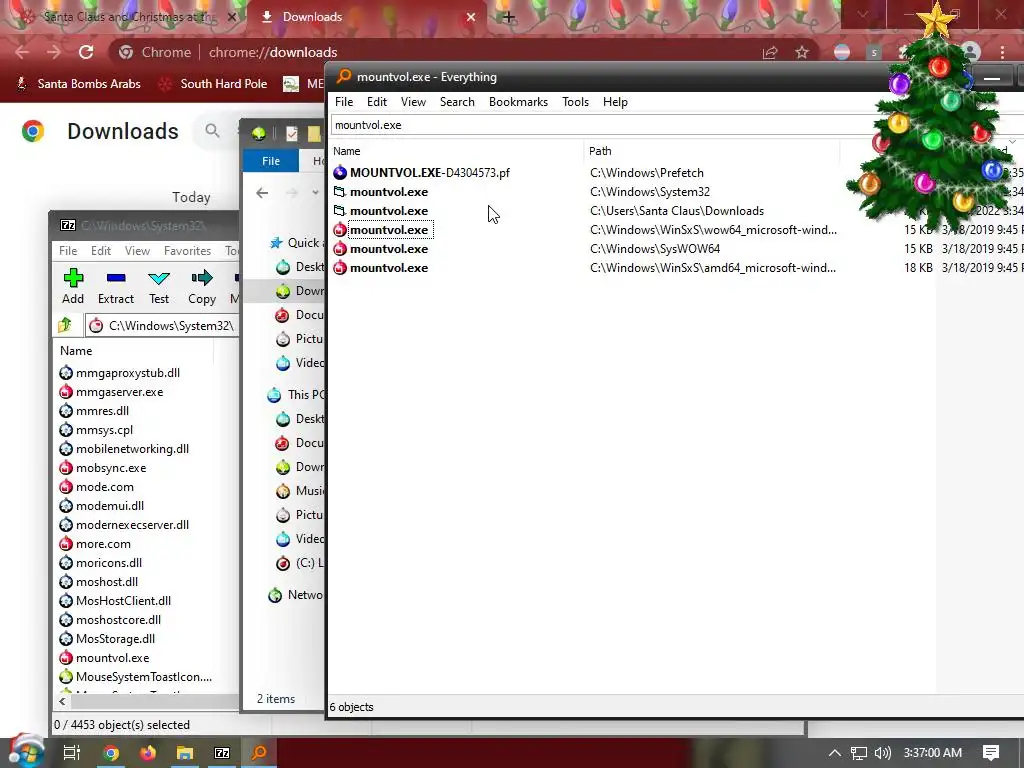This screenshot has height=768, width=1024.
Task: Switch to Everything search taskbar icon
Action: [x=259, y=753]
